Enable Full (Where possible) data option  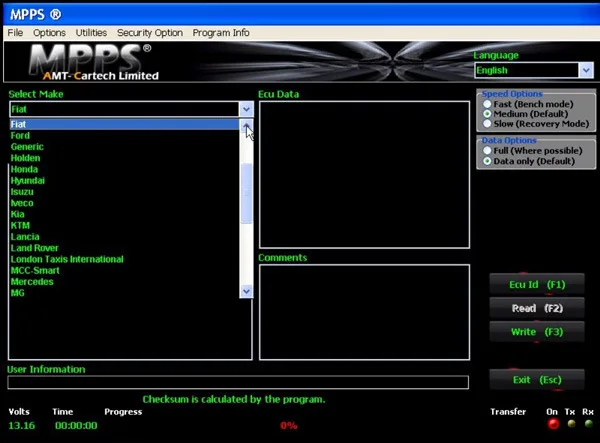pos(487,150)
